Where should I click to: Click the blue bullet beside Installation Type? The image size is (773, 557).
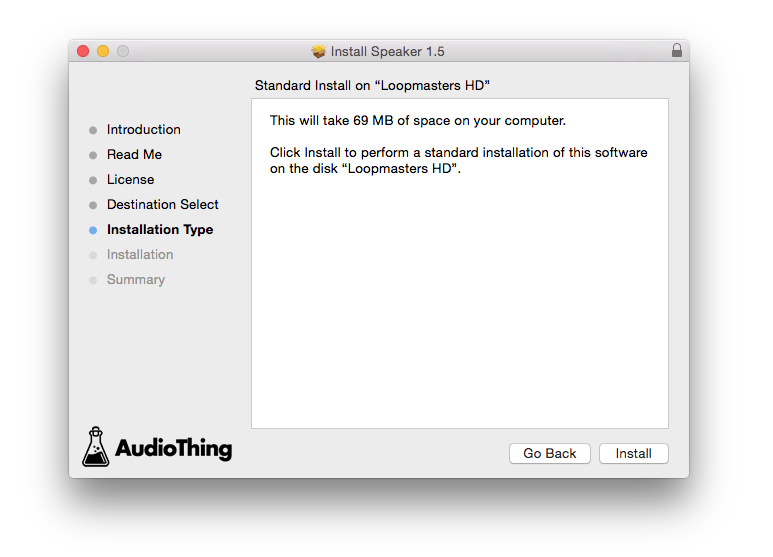click(93, 230)
